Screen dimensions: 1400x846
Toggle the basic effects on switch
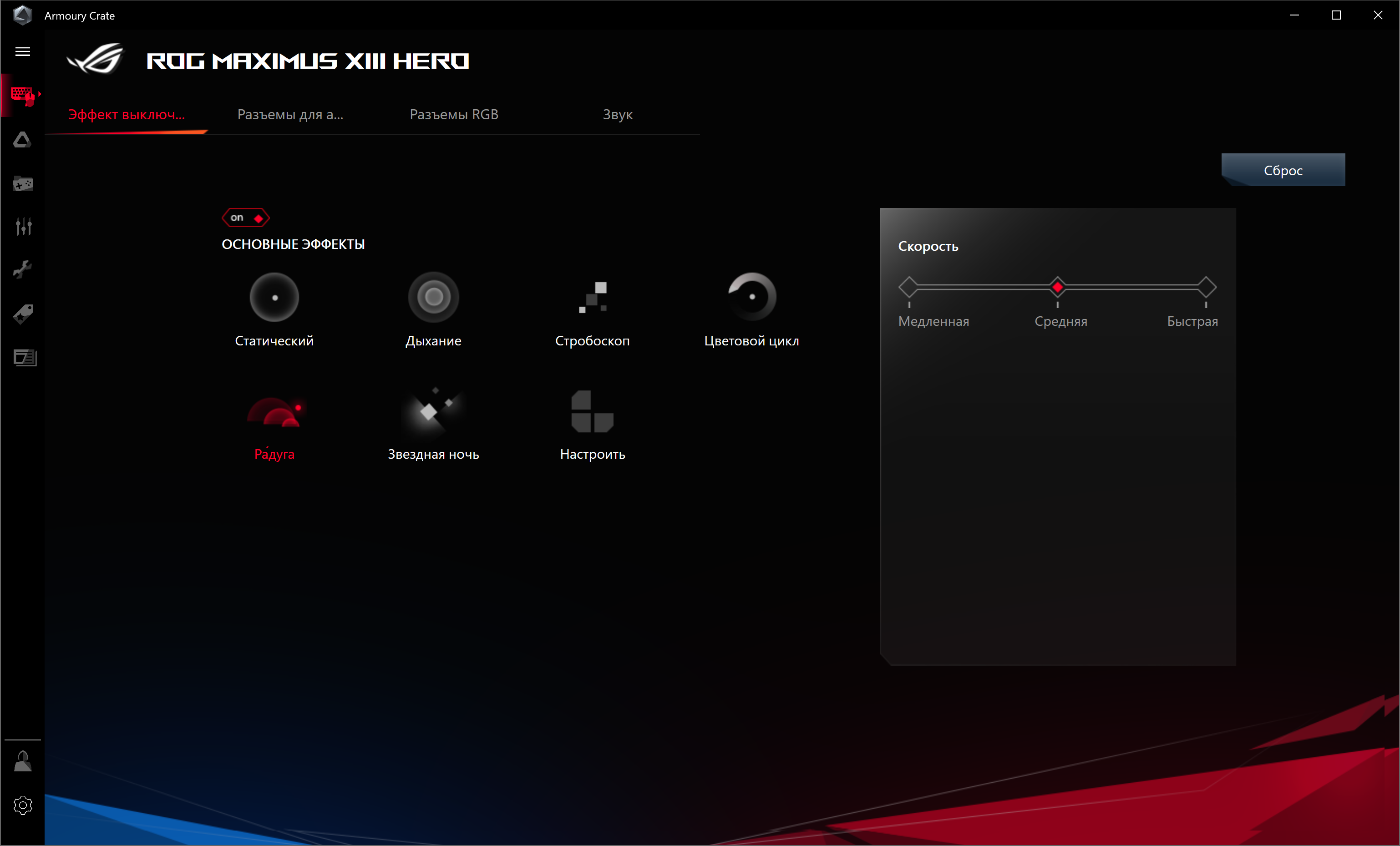tap(245, 218)
